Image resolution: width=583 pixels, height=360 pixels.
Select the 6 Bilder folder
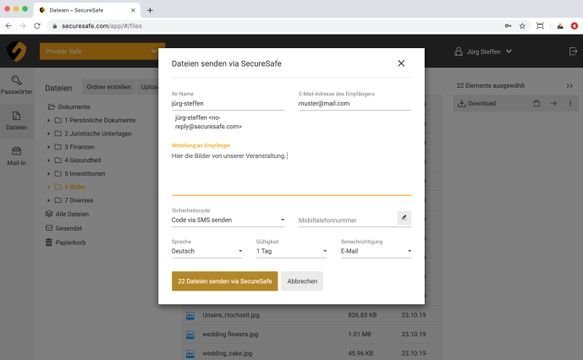71,187
